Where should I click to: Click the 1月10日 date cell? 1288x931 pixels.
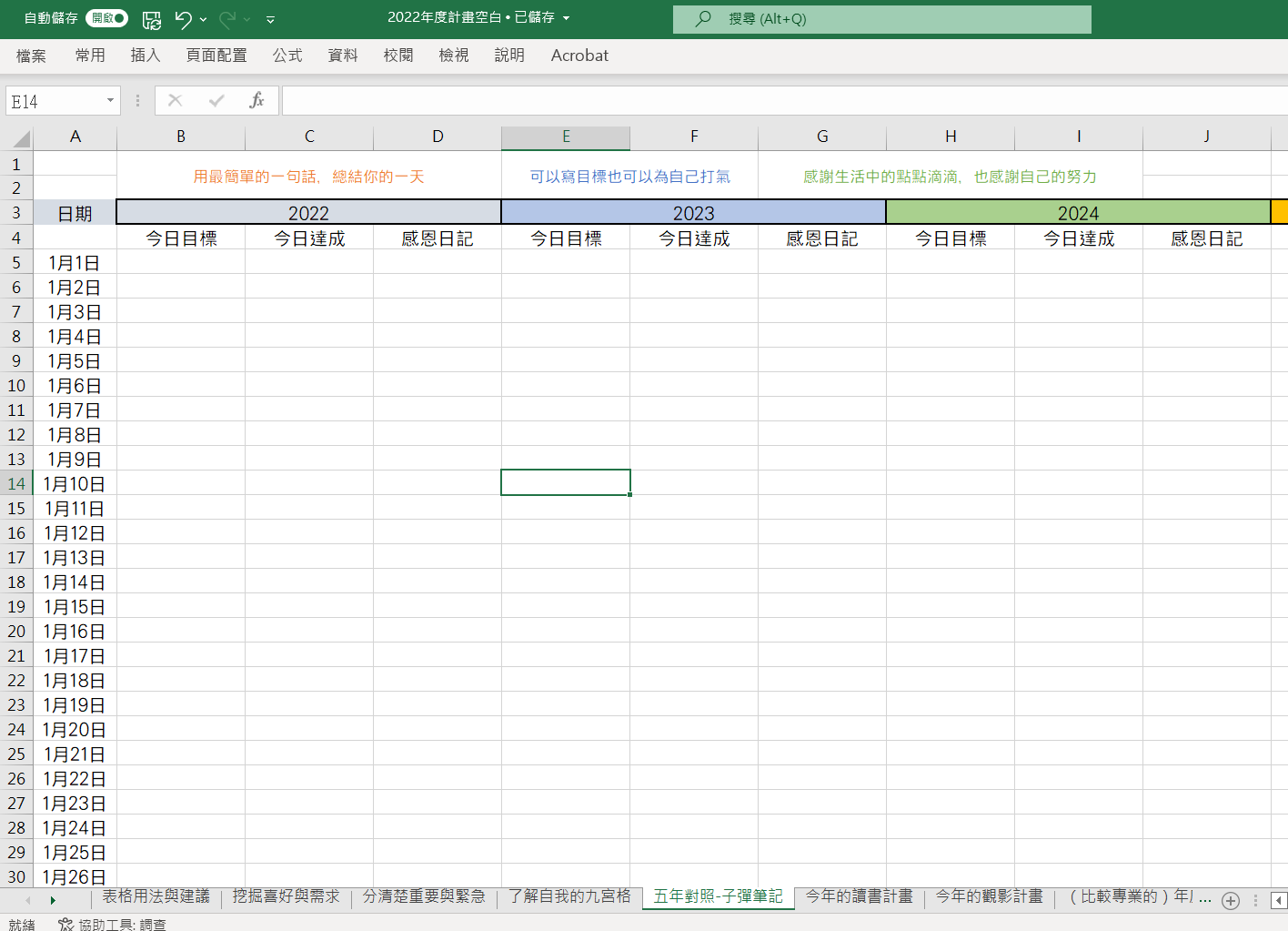75,484
